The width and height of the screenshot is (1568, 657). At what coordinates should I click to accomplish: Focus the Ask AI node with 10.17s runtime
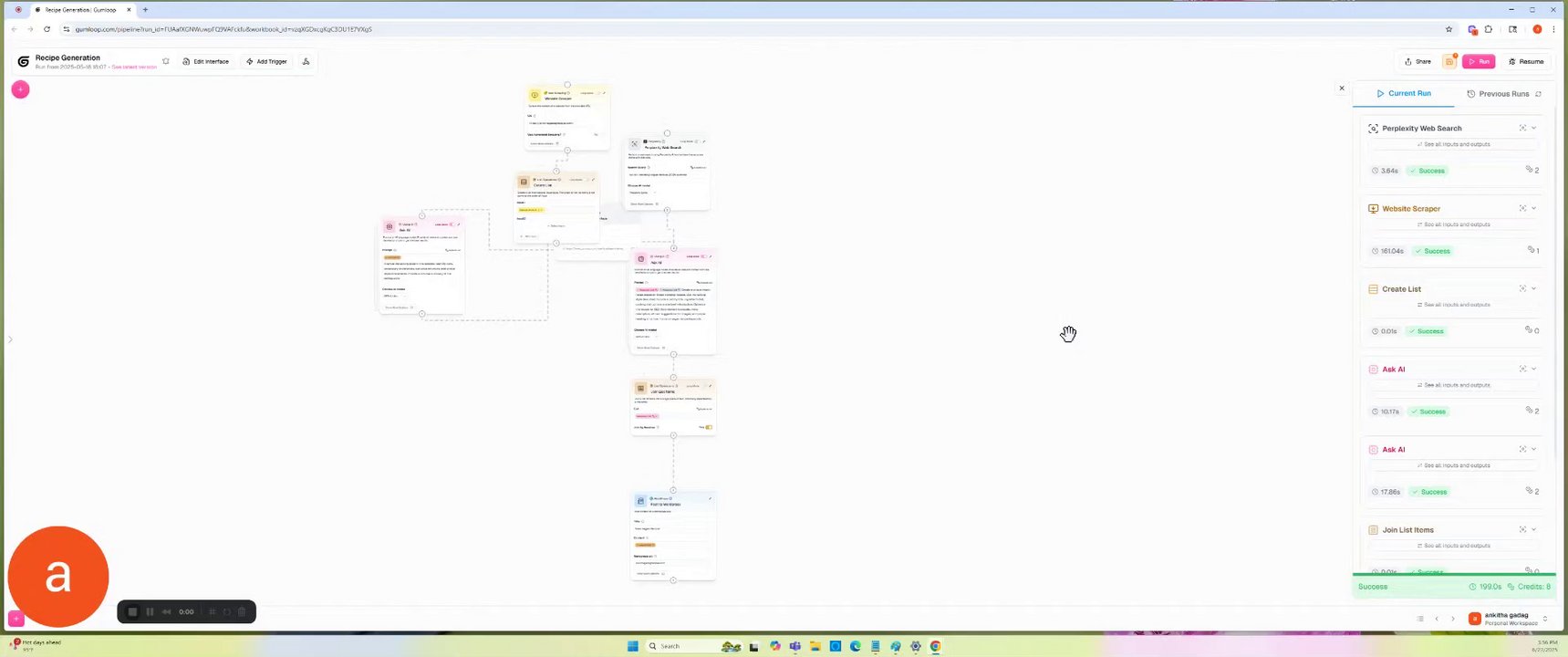click(x=1522, y=369)
